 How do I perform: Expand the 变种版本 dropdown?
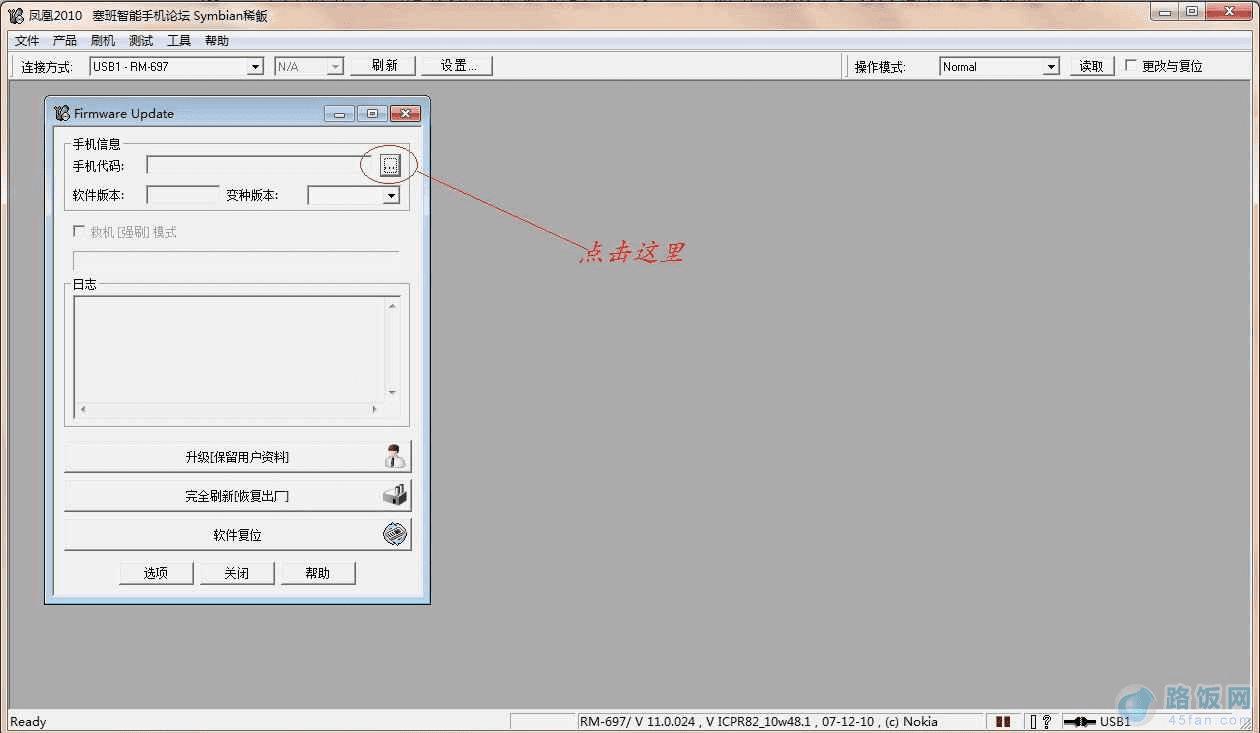click(x=391, y=196)
